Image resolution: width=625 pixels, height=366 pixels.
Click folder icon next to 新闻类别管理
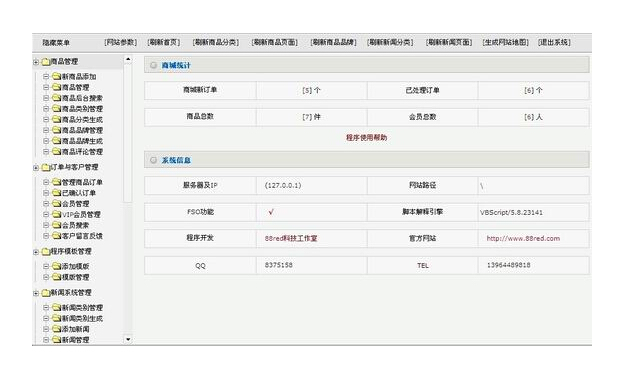point(56,308)
